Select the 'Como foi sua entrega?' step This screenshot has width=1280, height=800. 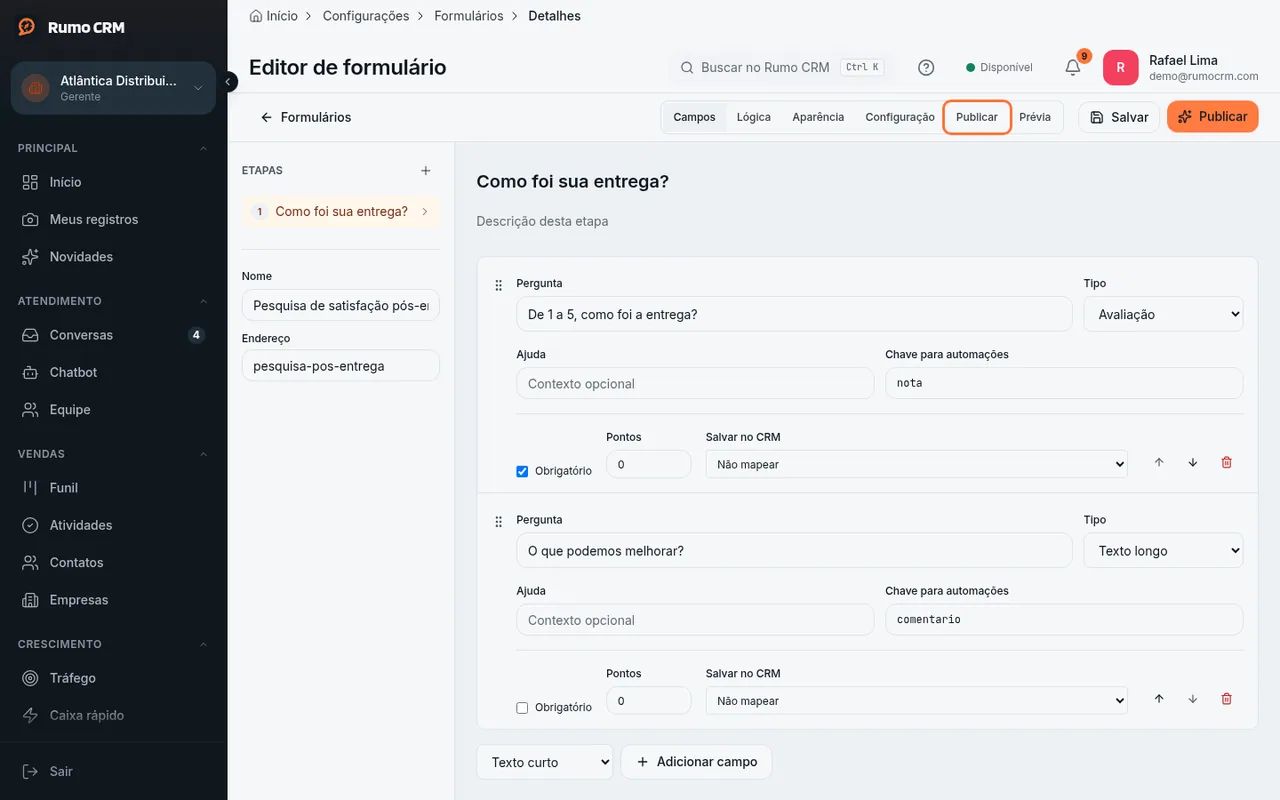pyautogui.click(x=341, y=212)
